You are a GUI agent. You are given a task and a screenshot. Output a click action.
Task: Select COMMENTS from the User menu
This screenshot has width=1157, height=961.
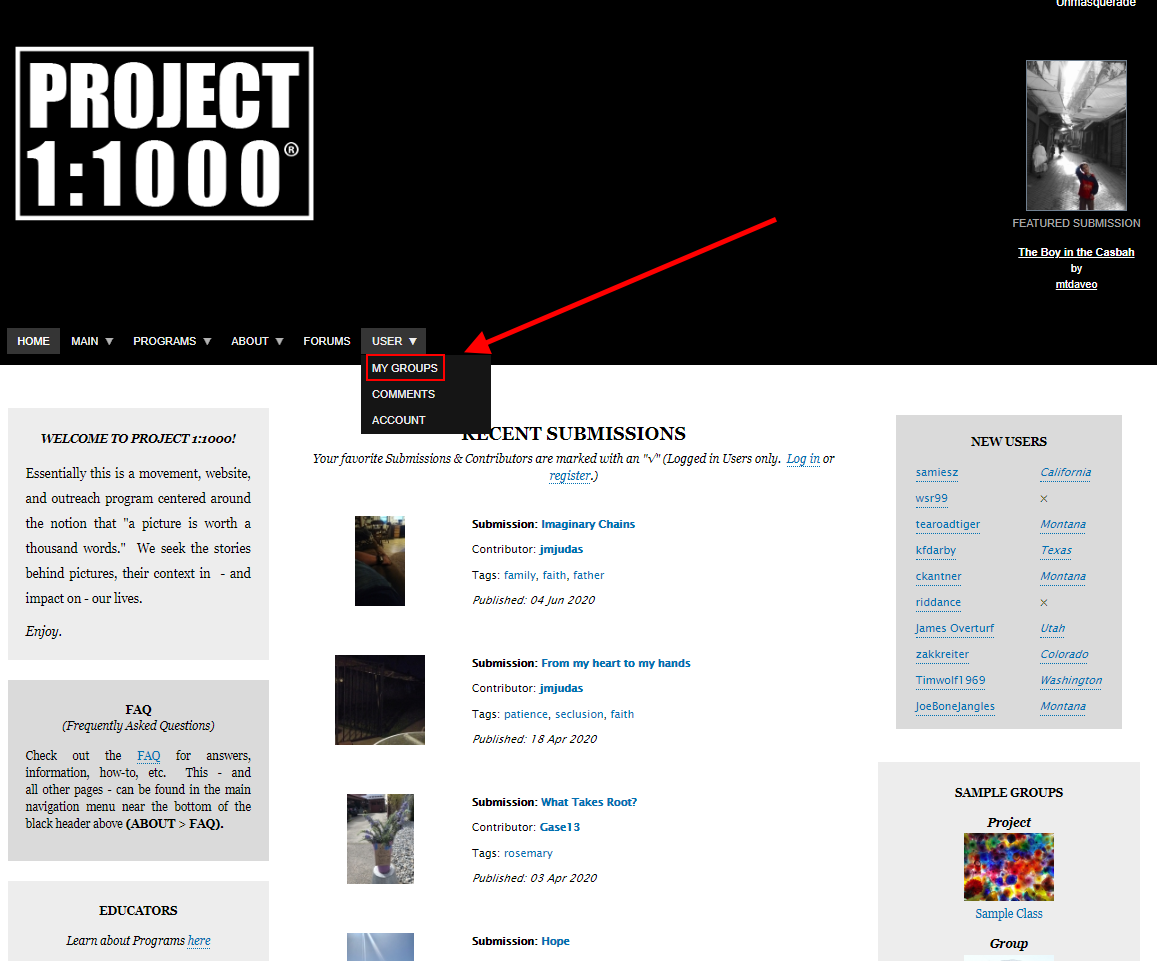403,394
